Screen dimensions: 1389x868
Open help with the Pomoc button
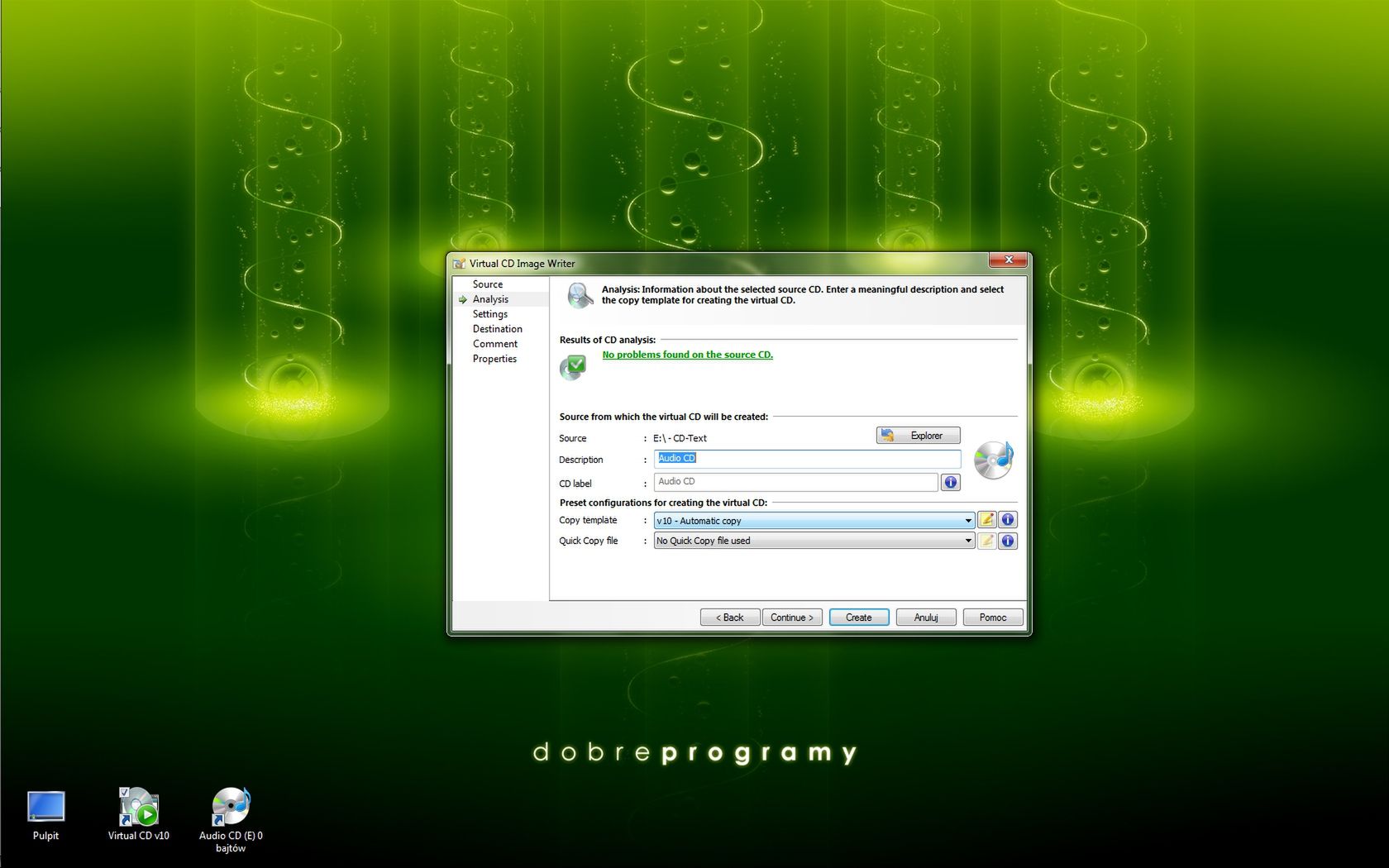(993, 618)
